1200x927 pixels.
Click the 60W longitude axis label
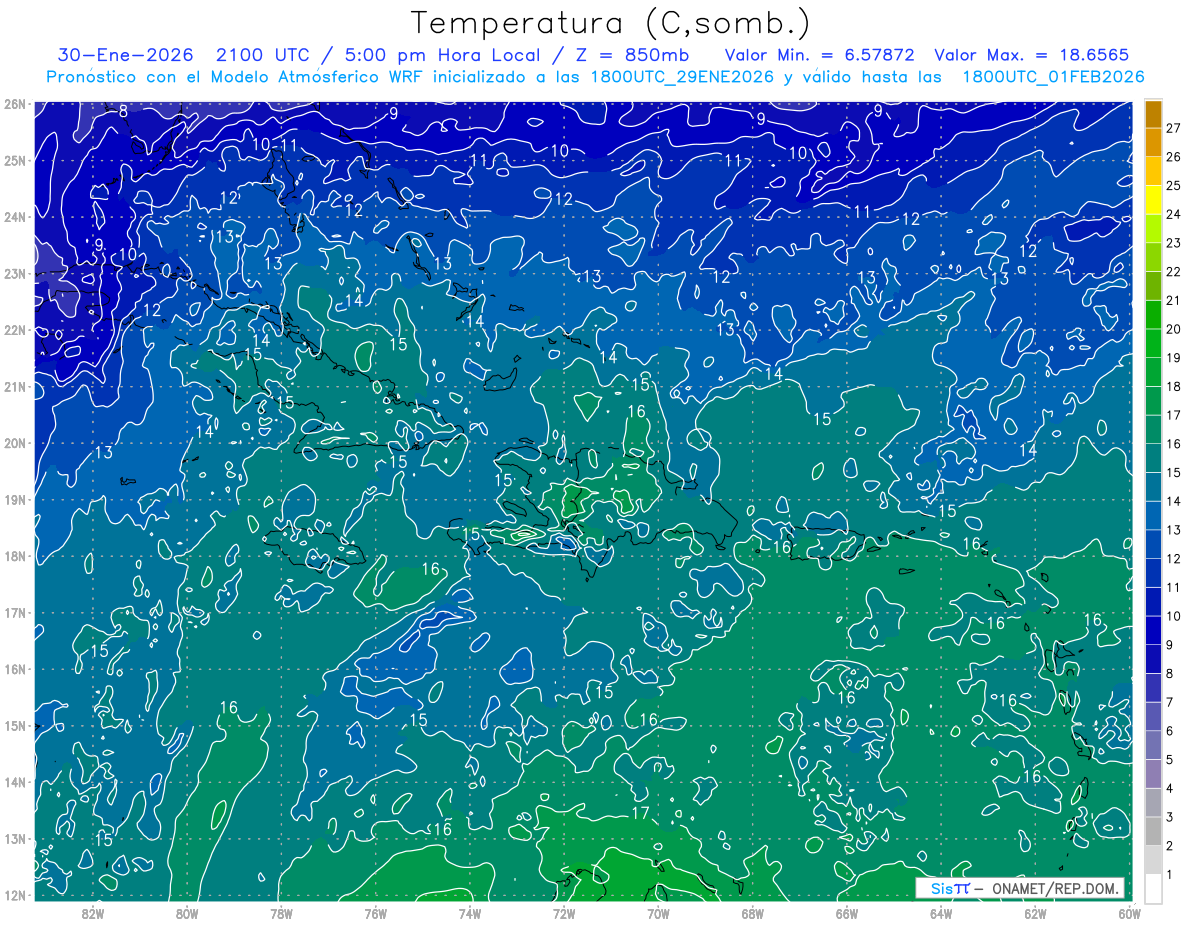1128,913
